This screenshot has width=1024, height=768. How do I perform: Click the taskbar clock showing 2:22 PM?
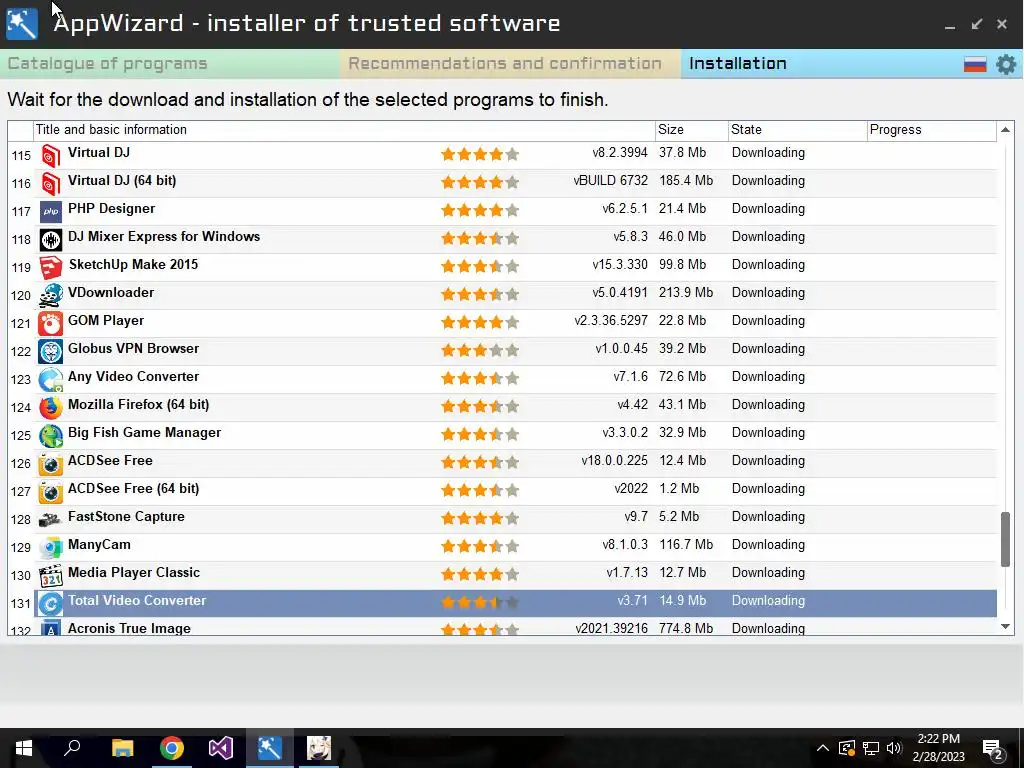[938, 748]
